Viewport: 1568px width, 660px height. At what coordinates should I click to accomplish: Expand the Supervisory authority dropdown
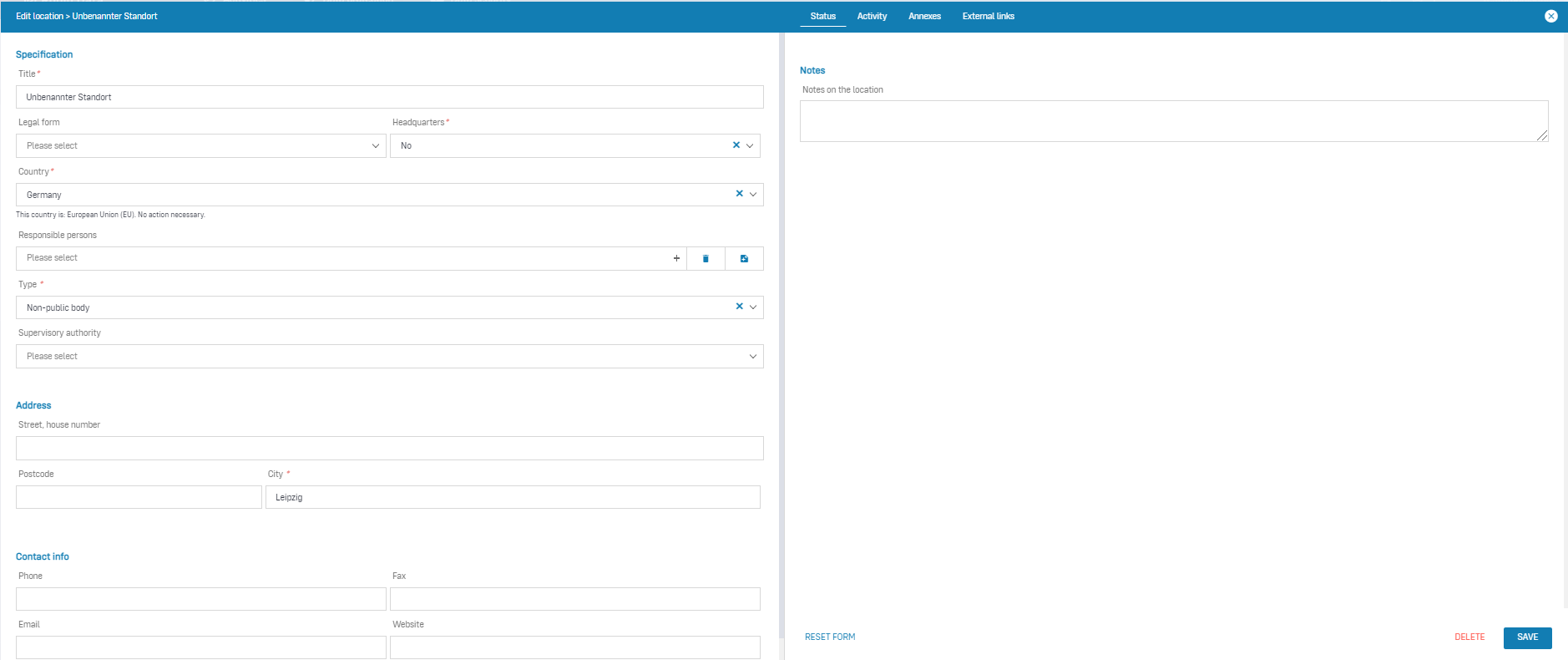[x=752, y=357]
